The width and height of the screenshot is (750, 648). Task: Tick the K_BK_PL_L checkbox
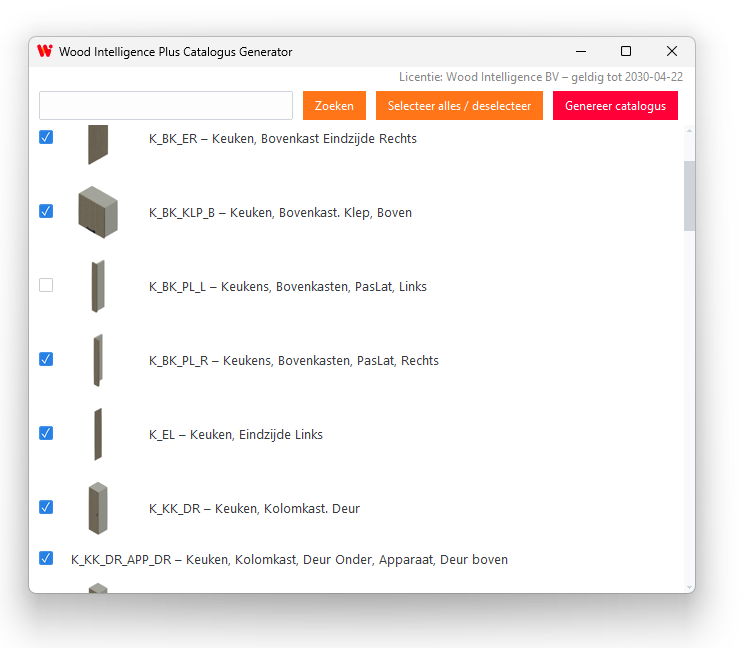pos(46,286)
